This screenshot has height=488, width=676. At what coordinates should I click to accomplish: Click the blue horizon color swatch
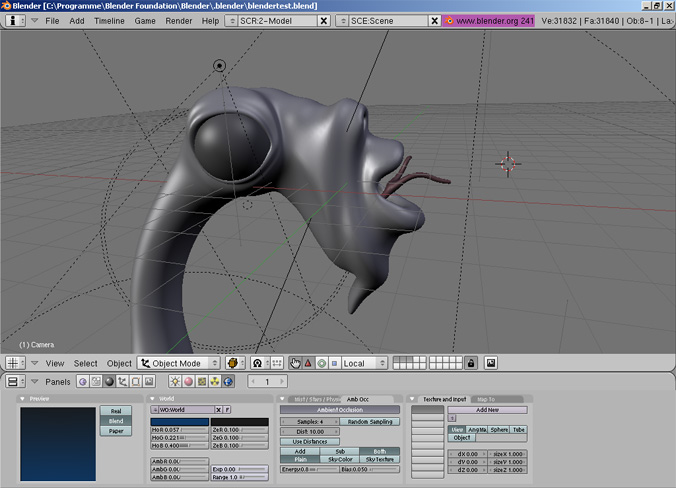coord(179,422)
